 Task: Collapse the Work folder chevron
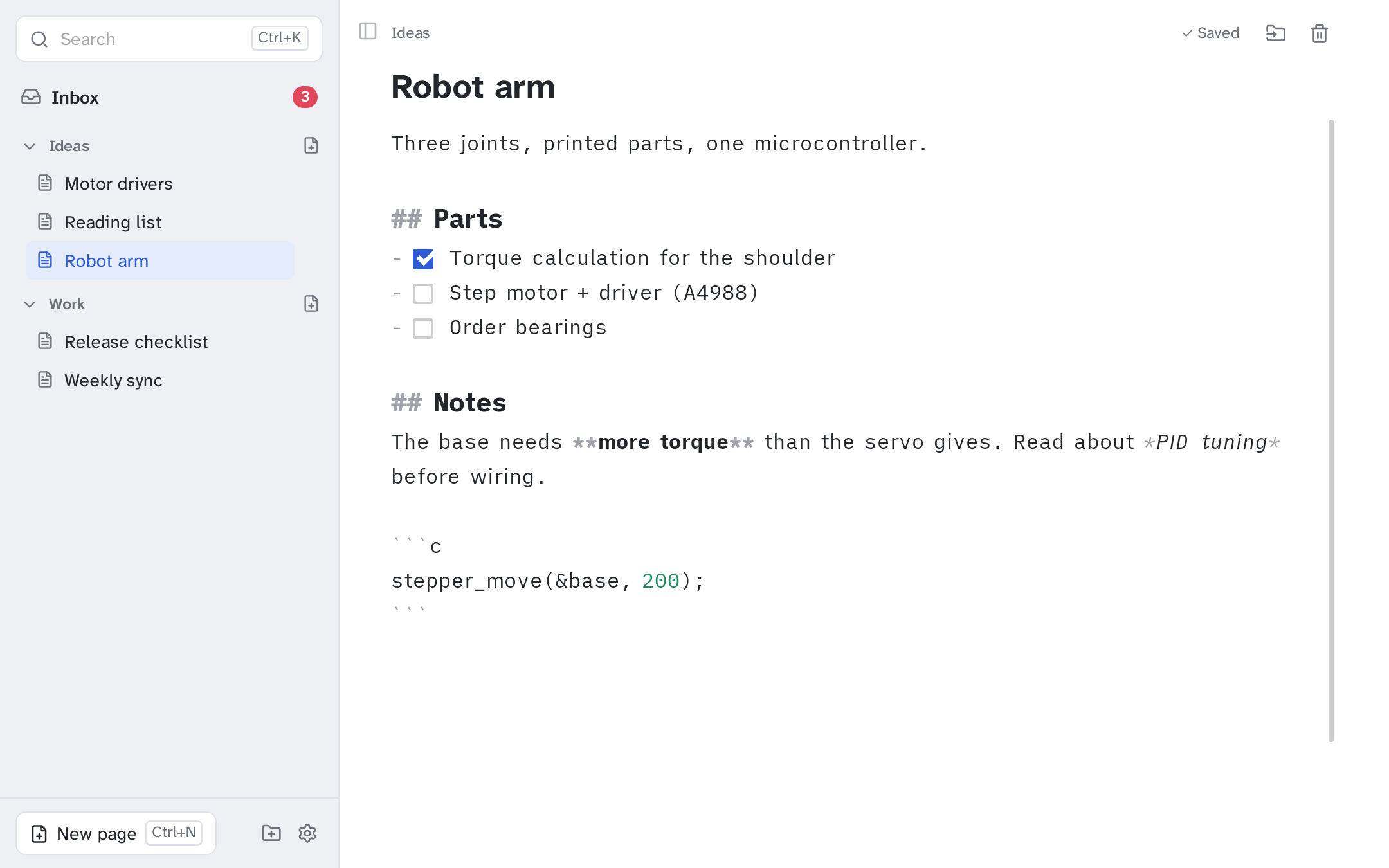(30, 304)
